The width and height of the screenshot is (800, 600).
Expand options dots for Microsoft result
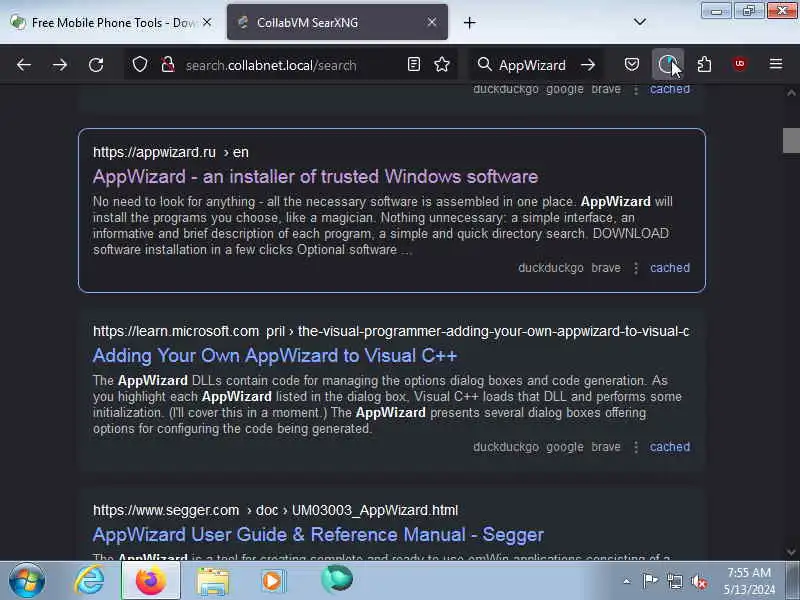636,447
